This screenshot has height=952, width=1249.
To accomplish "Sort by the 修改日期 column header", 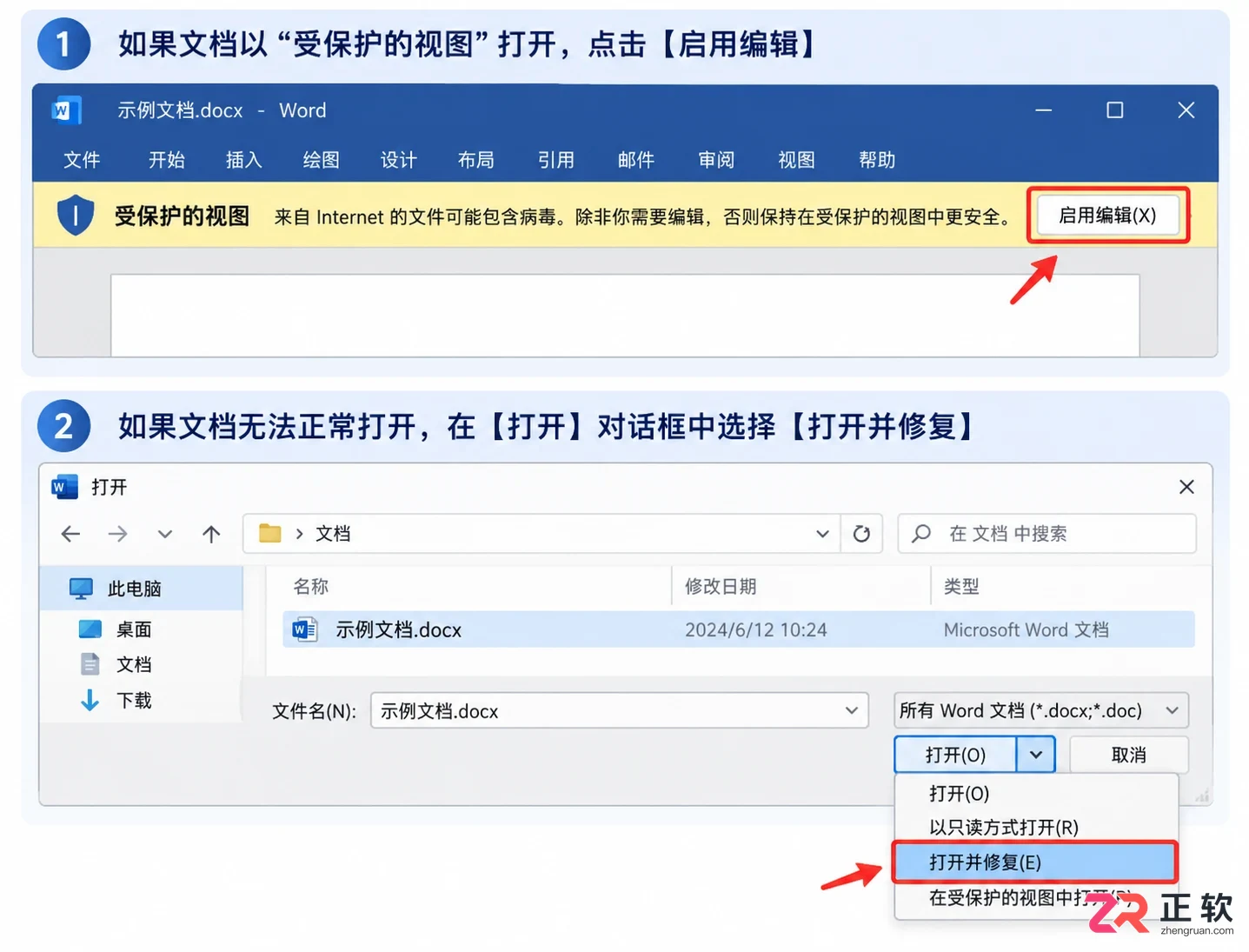I will click(x=721, y=587).
